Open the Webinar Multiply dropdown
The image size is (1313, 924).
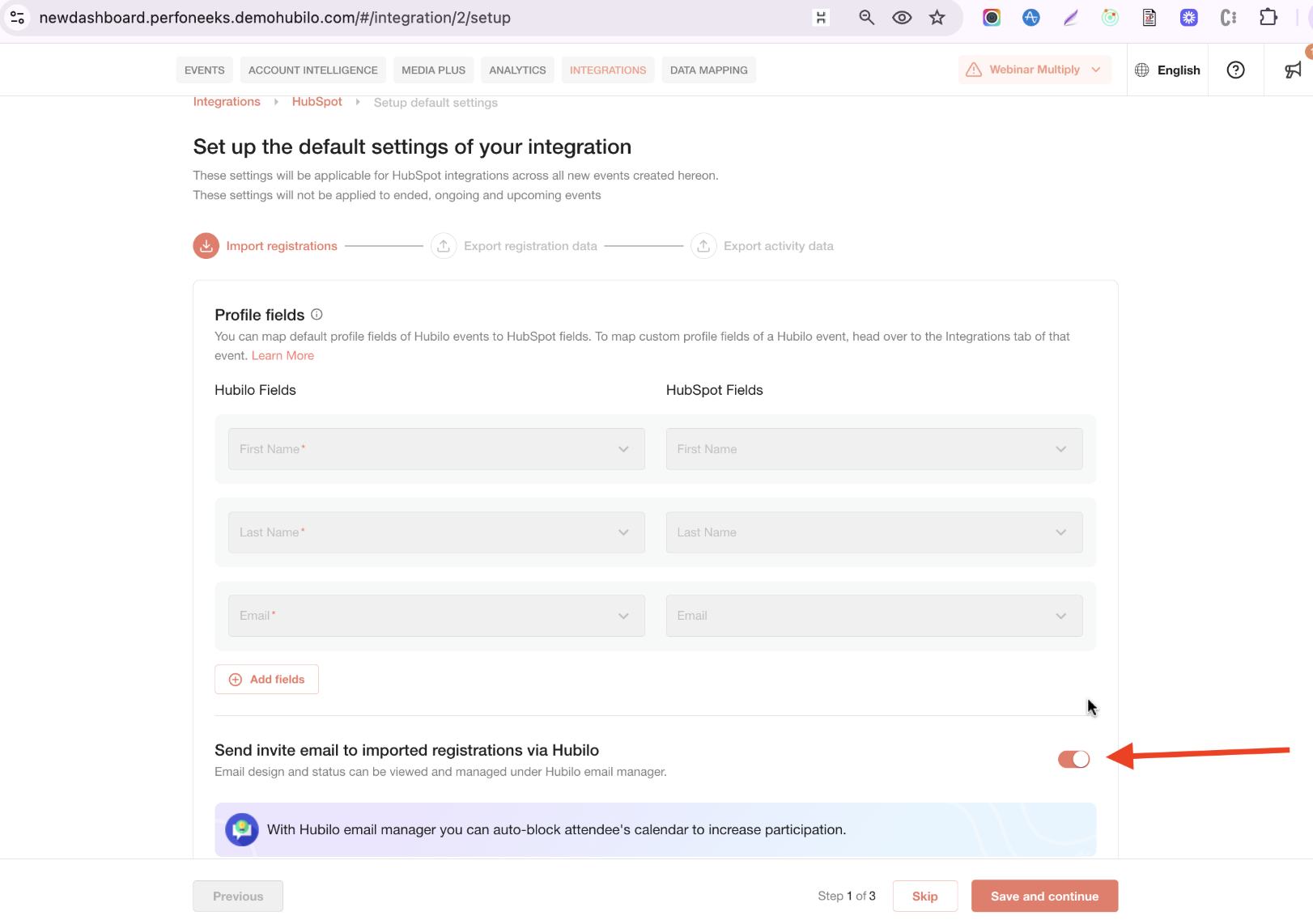click(1035, 70)
